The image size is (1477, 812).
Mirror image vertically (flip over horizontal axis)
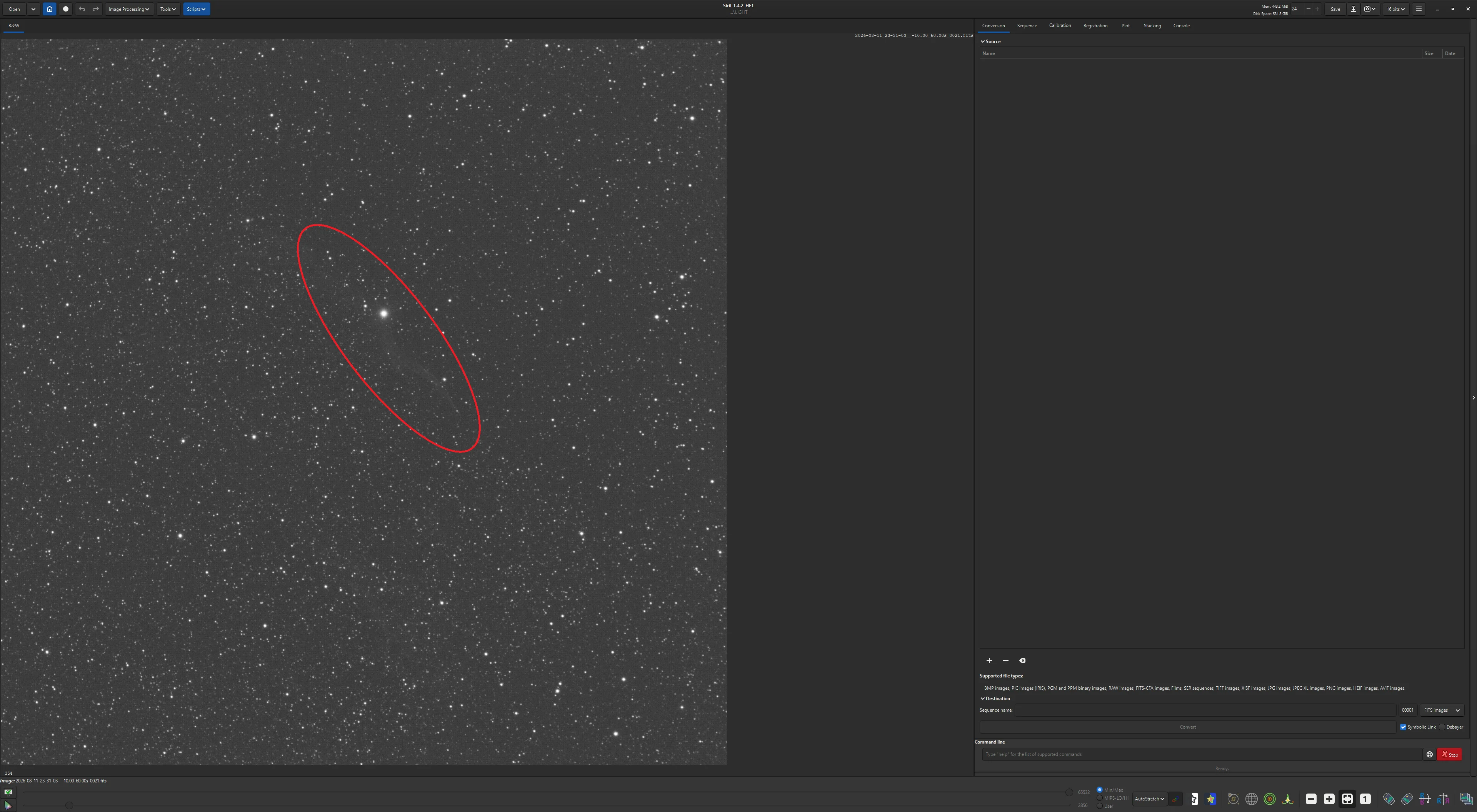click(1425, 799)
